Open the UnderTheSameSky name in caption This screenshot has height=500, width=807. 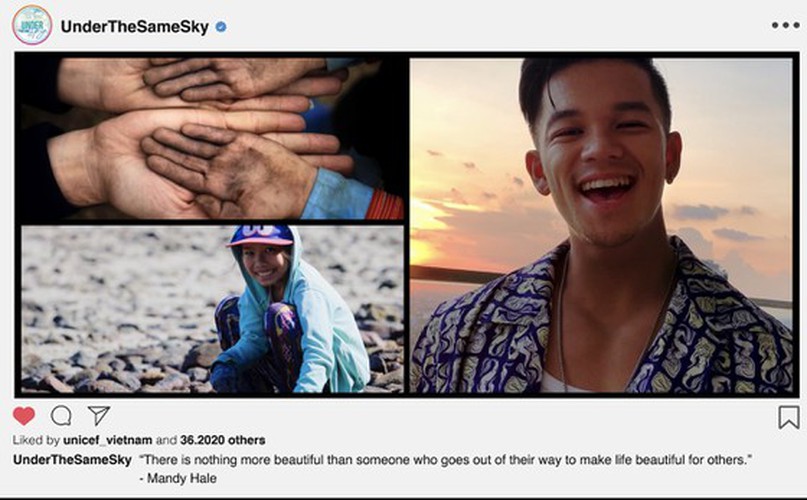tap(72, 460)
